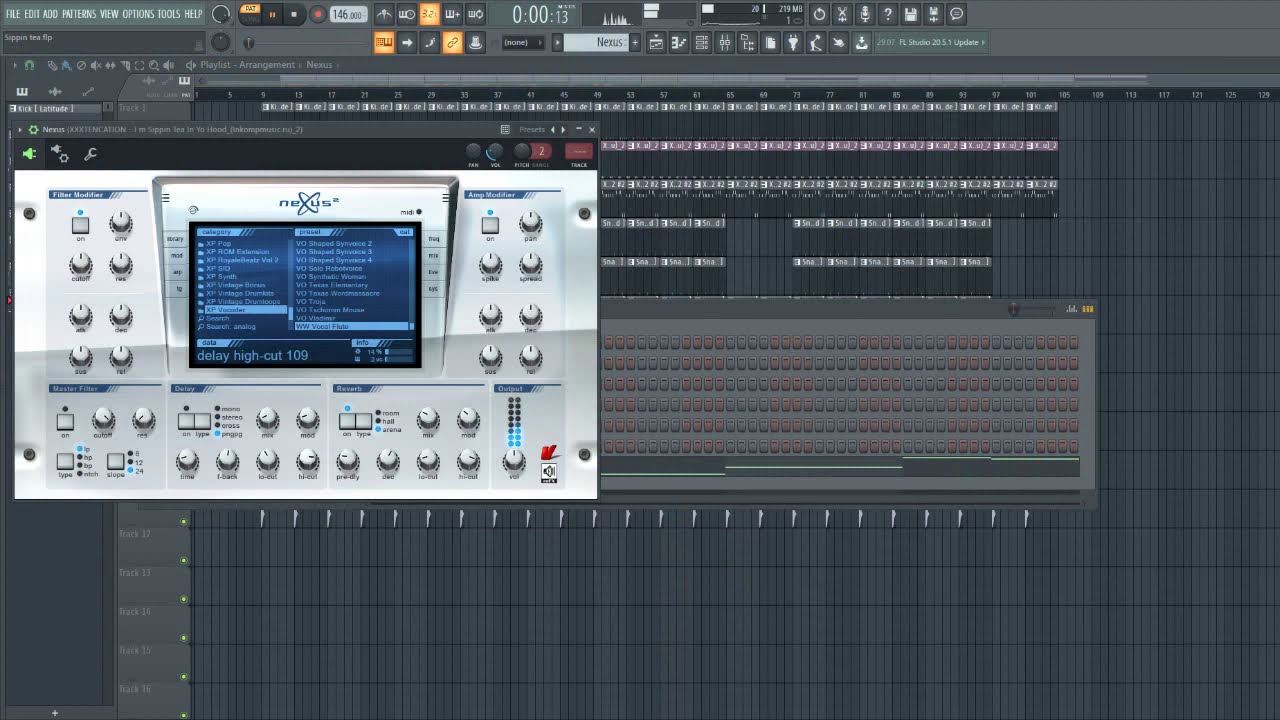The image size is (1280, 720).
Task: Click the record button
Action: [x=318, y=14]
